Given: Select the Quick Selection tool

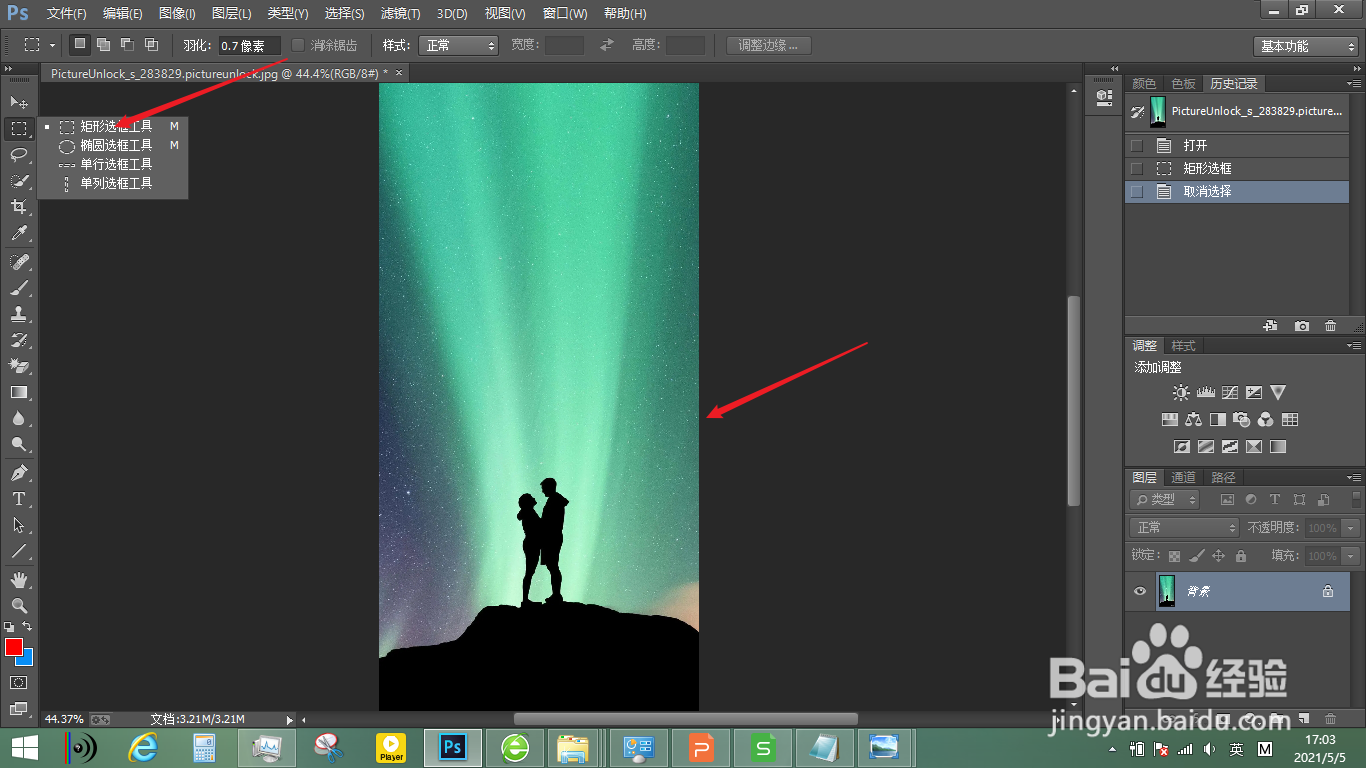Looking at the screenshot, I should [x=19, y=181].
